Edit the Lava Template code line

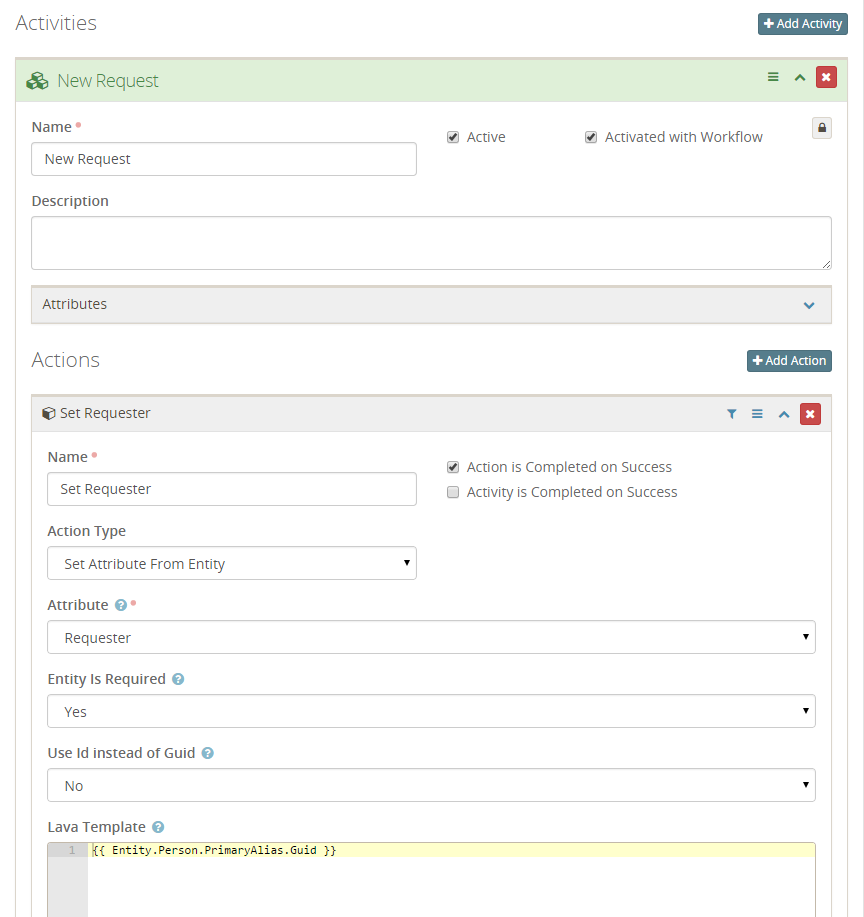[300, 850]
